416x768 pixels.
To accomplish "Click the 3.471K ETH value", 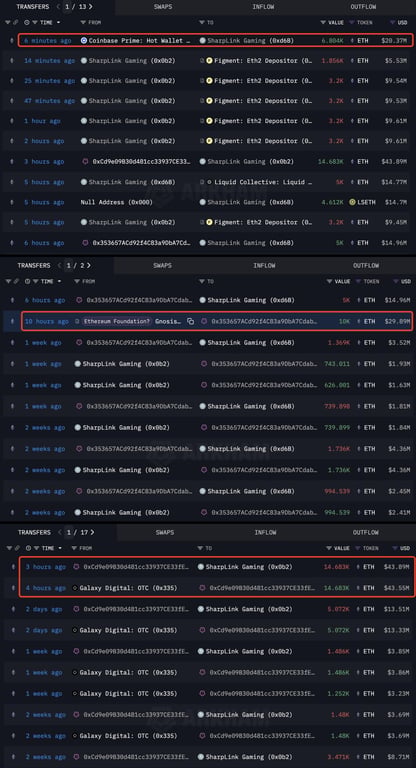I will click(x=340, y=757).
